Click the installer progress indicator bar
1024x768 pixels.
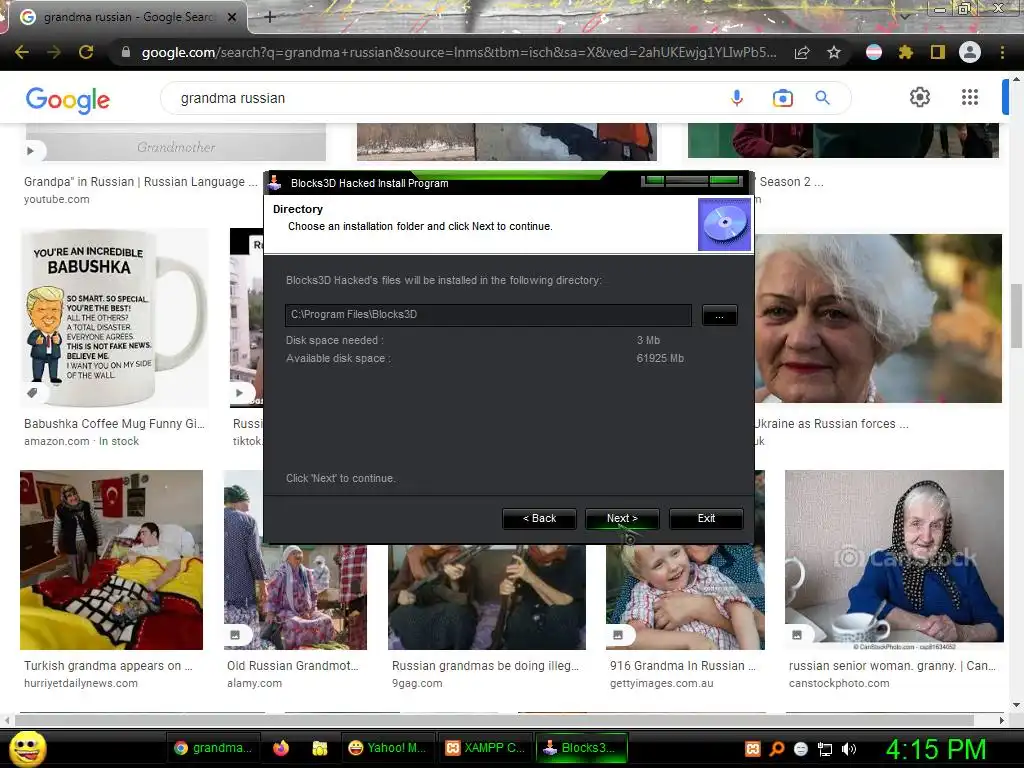(x=692, y=181)
